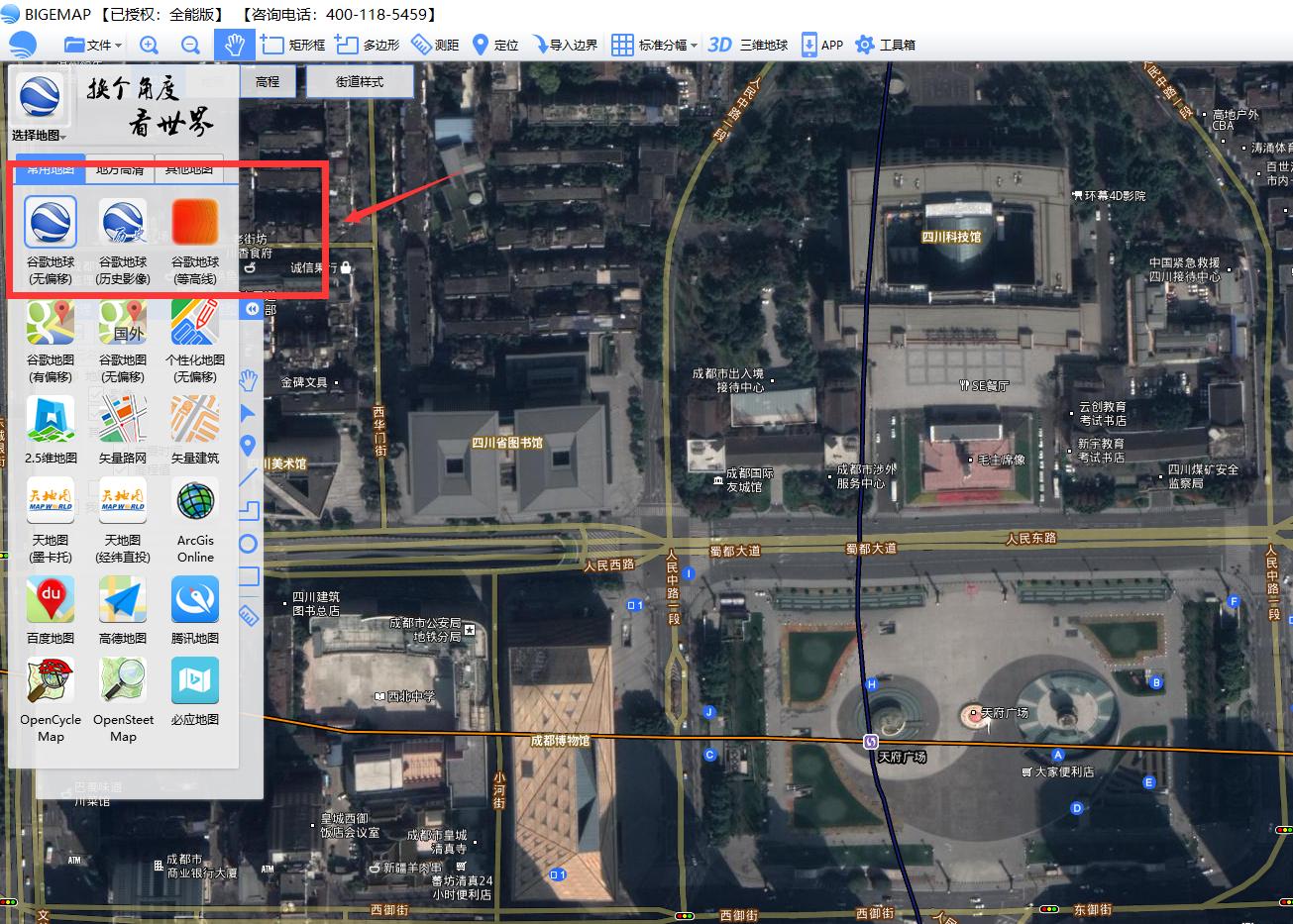1293x924 pixels.
Task: Select the circle drawing tool
Action: pyautogui.click(x=248, y=544)
